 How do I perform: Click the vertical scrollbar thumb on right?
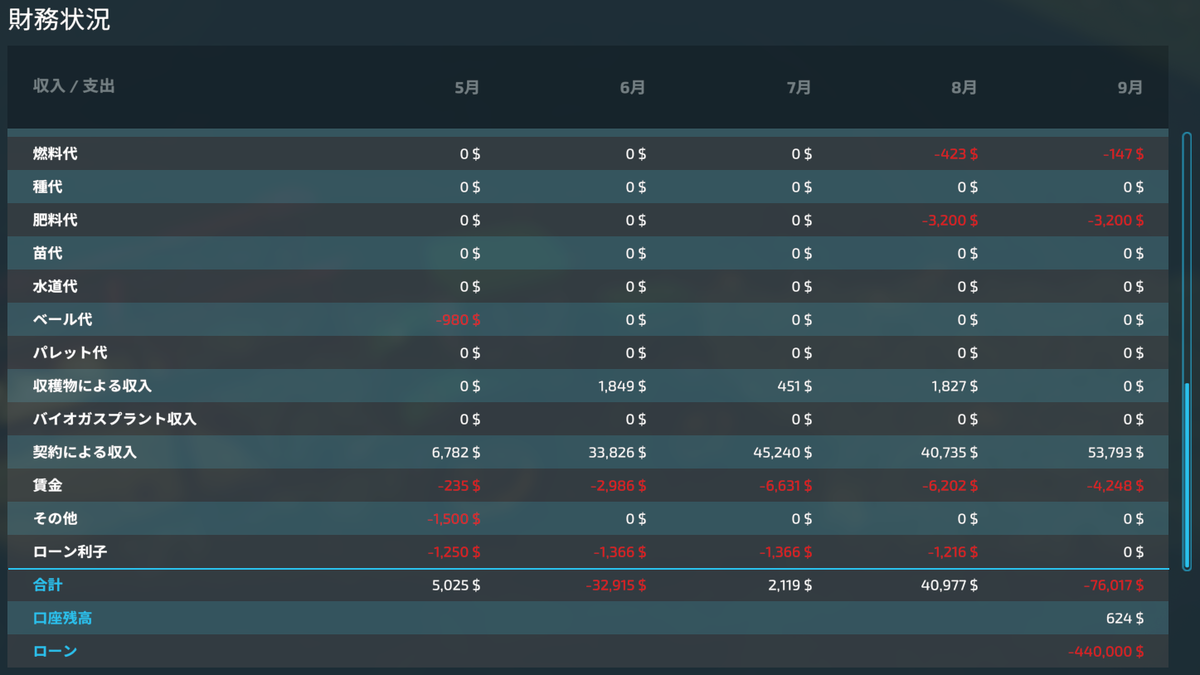pos(1187,476)
